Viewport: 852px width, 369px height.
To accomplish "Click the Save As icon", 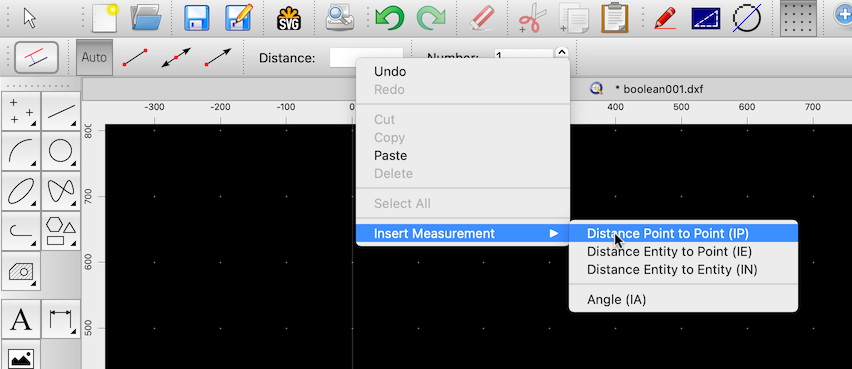I will (239, 17).
